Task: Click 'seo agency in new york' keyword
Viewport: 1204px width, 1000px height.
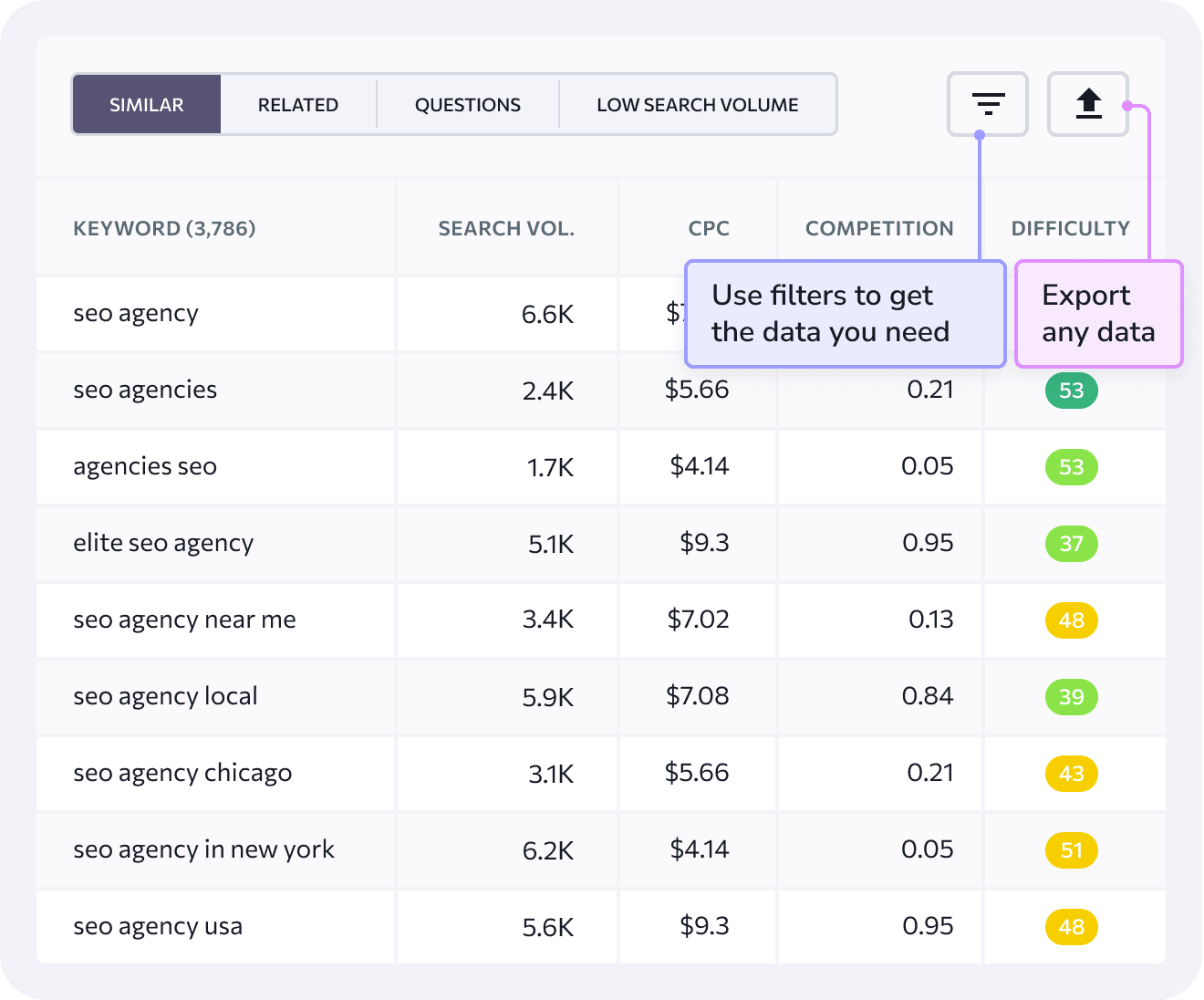Action: point(203,849)
